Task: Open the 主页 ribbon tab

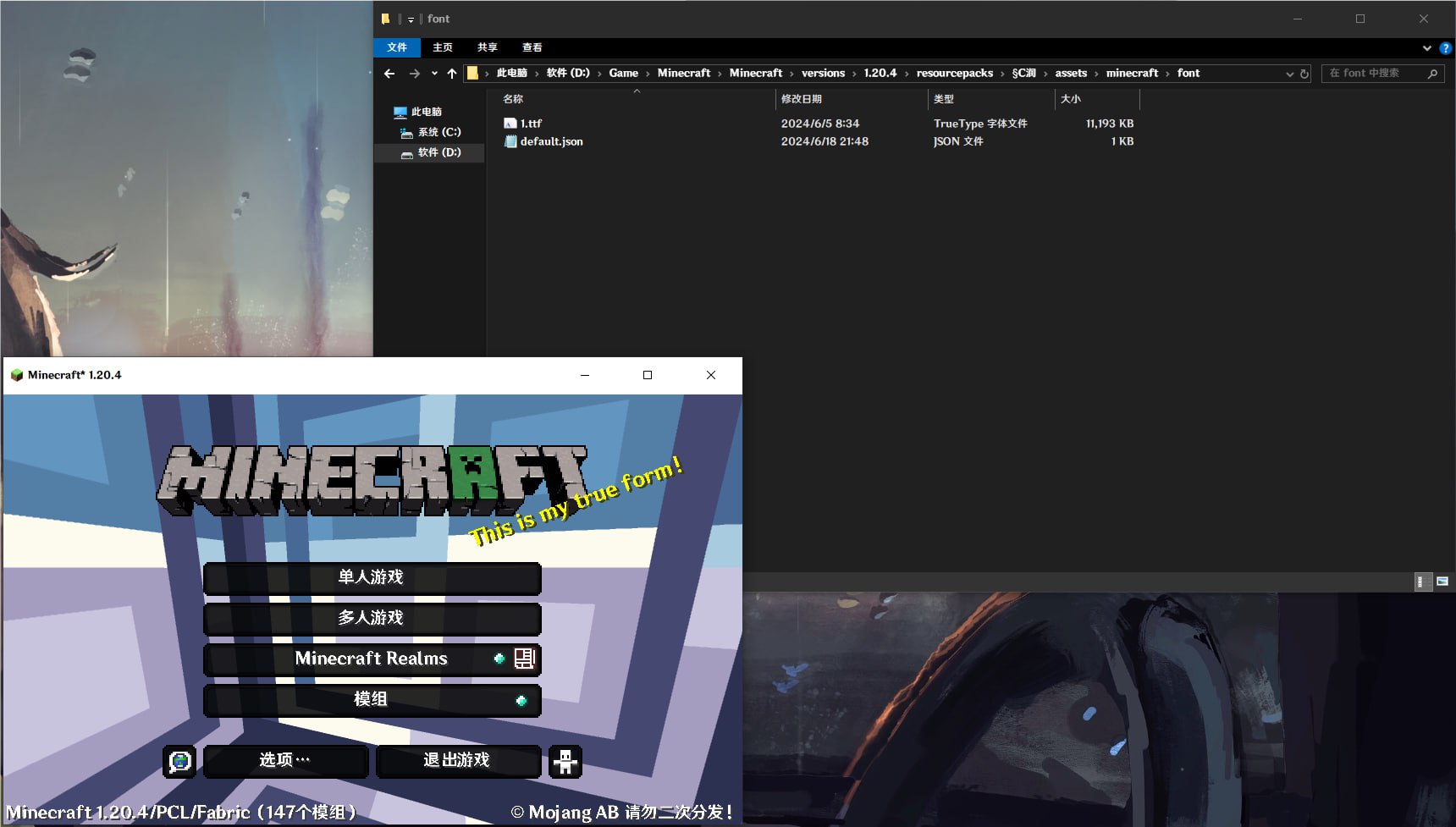Action: [x=442, y=47]
